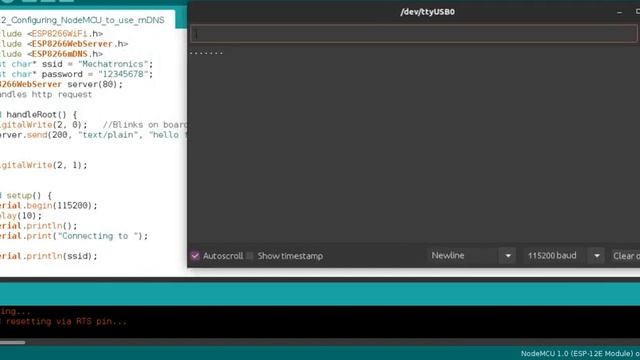Viewport: 640px width, 360px height.
Task: Open the 115200 baud rate dropdown
Action: tap(564, 256)
